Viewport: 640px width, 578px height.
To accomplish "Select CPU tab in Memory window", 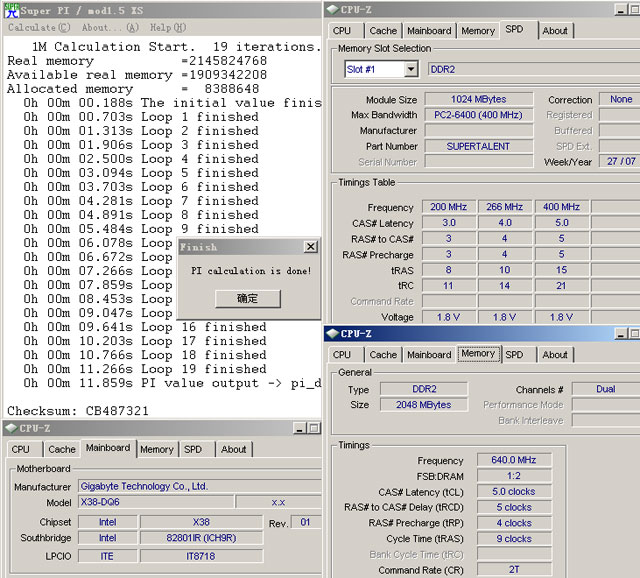I will pos(342,355).
